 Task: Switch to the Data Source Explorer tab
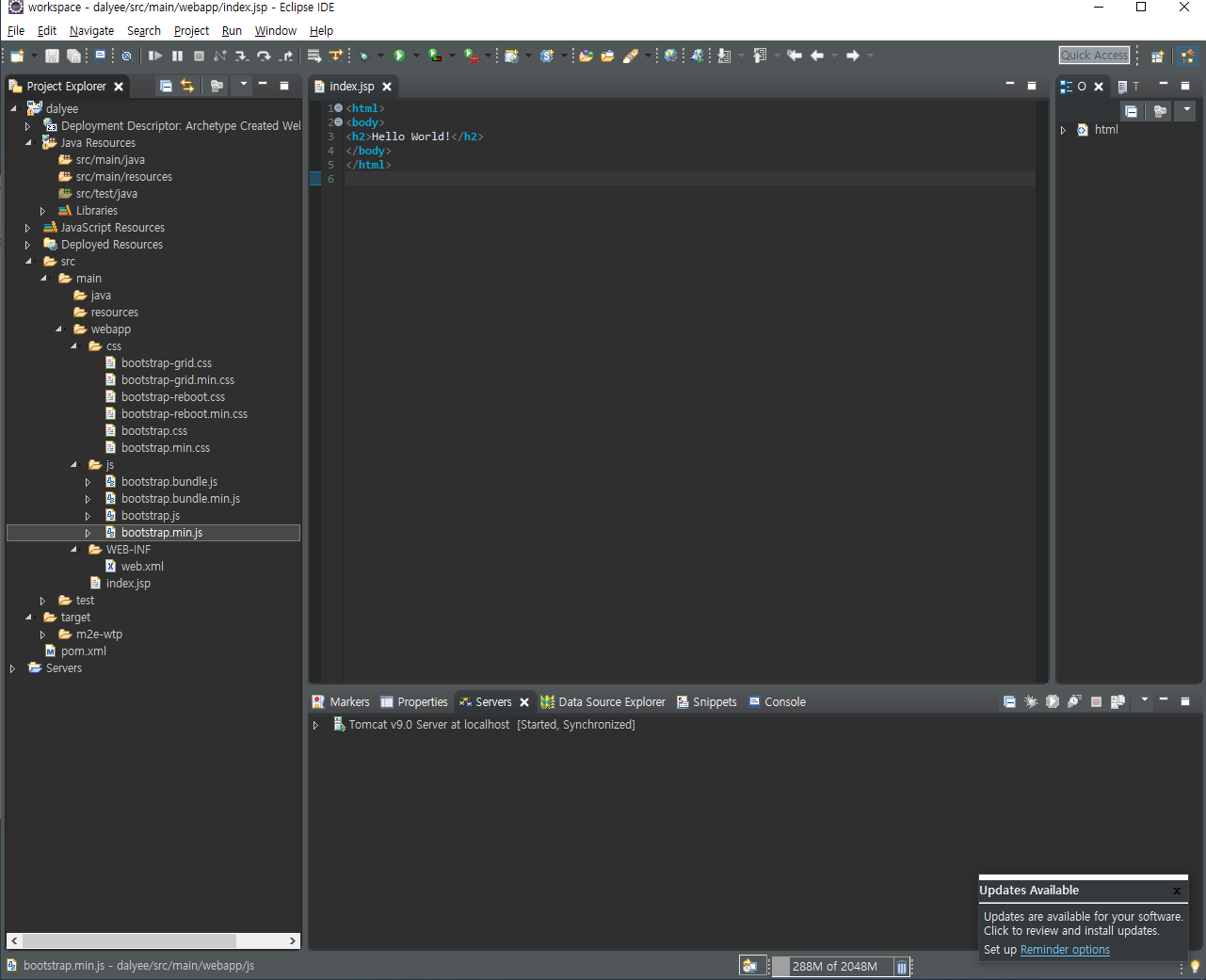[x=603, y=701]
